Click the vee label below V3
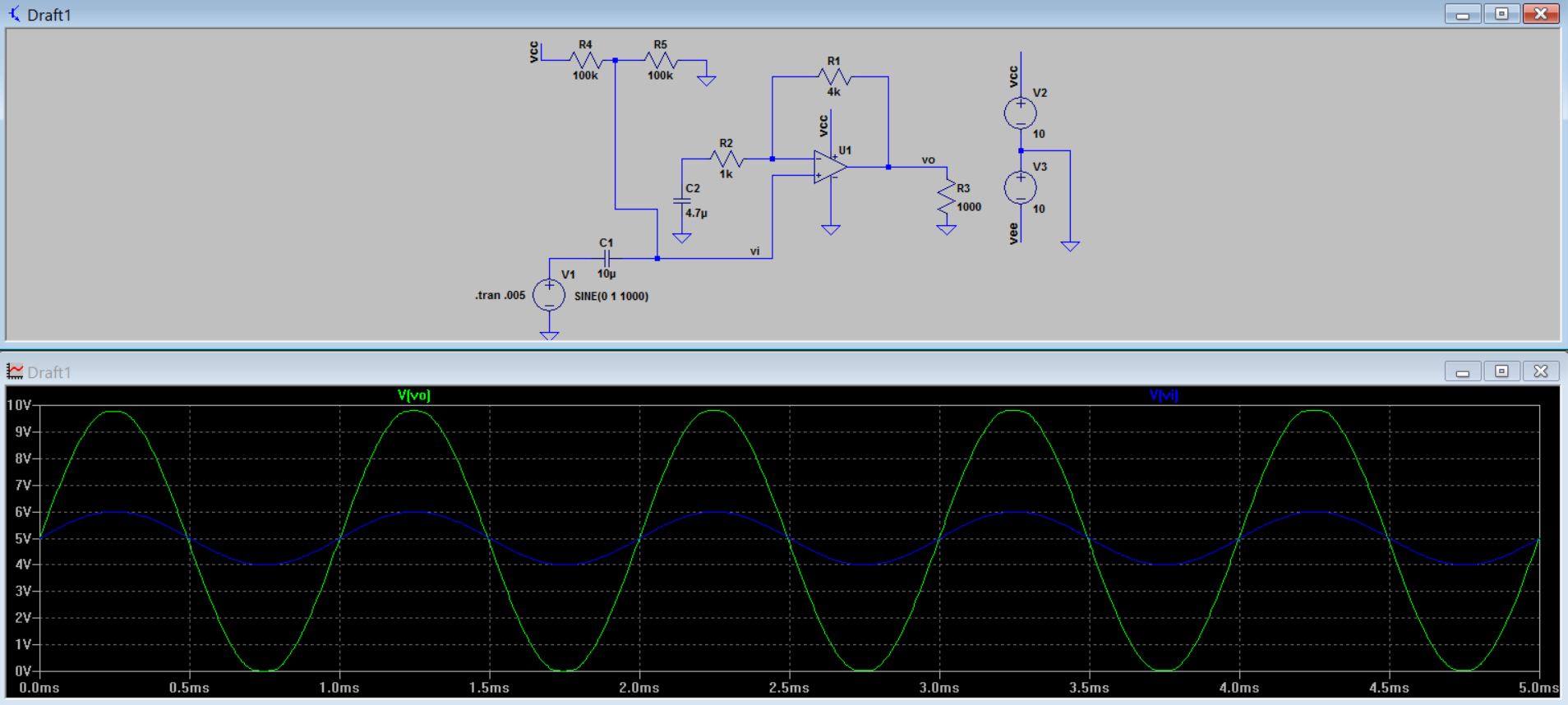This screenshot has height=705, width=1568. pyautogui.click(x=1013, y=233)
